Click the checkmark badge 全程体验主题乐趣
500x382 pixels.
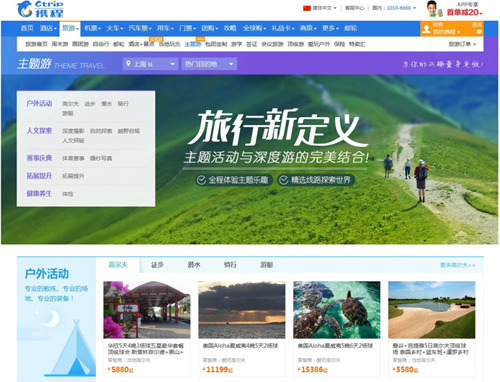click(234, 180)
